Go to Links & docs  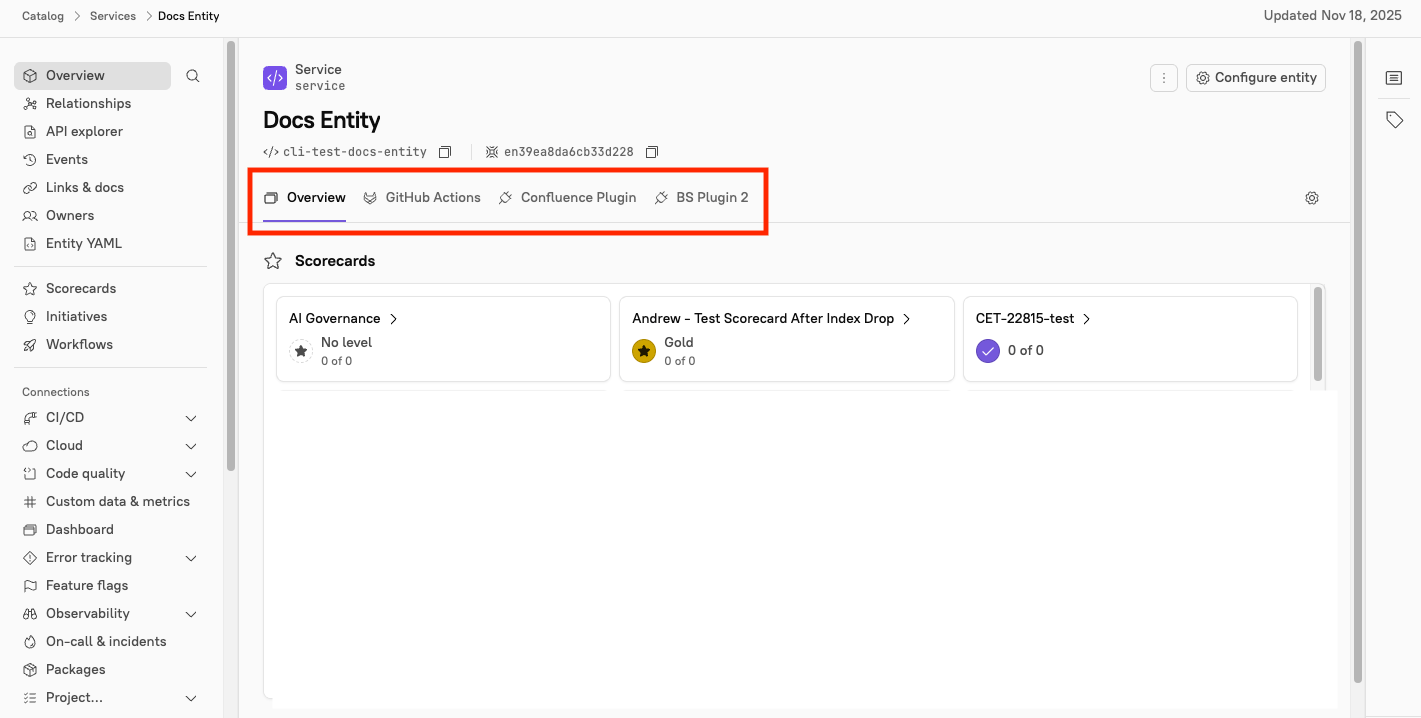[85, 188]
